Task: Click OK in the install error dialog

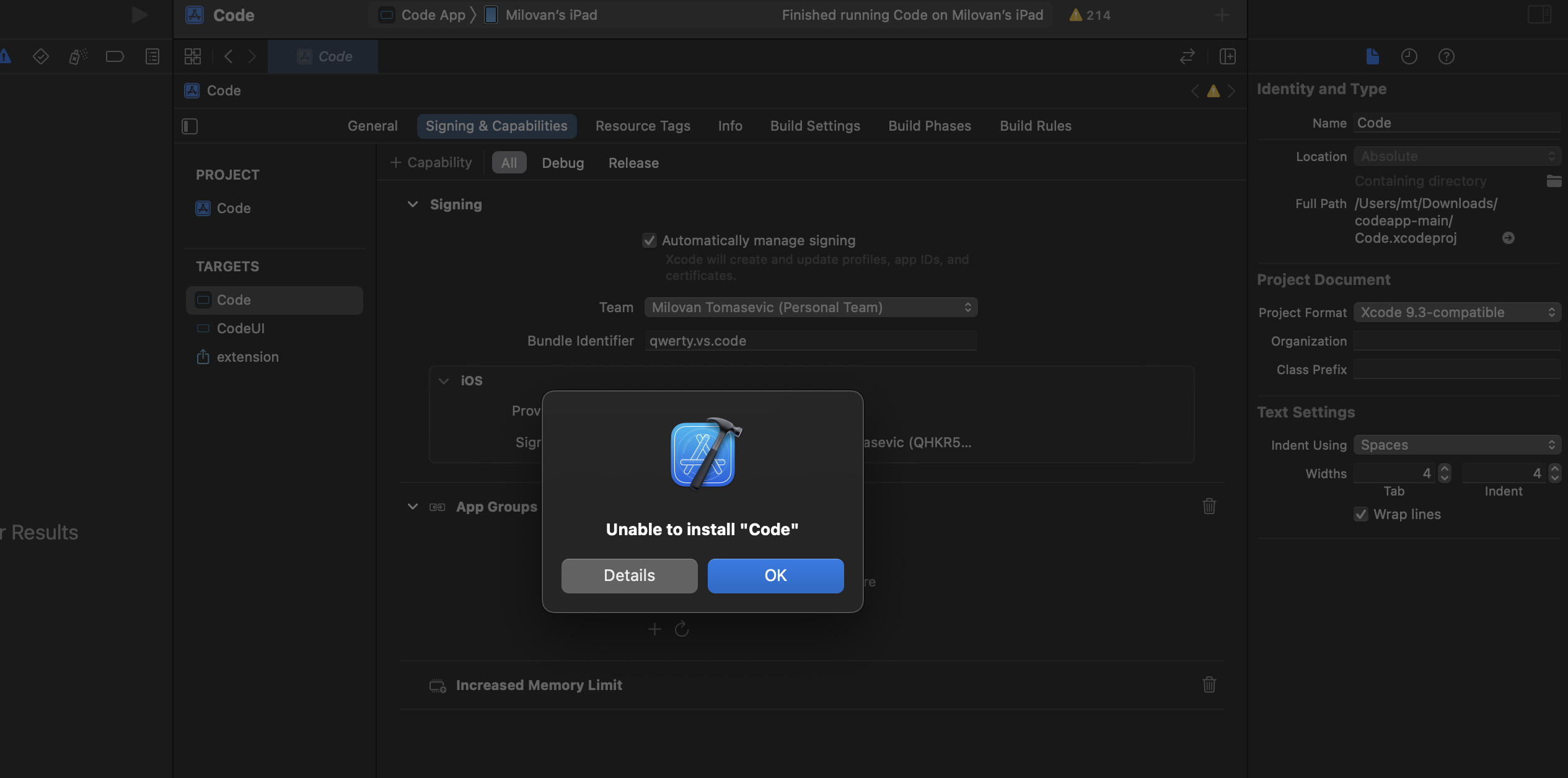Action: [776, 575]
